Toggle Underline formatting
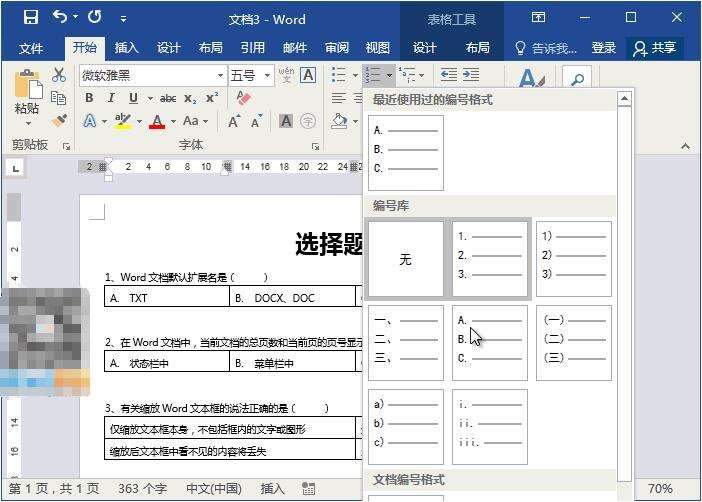This screenshot has height=502, width=702. (133, 98)
